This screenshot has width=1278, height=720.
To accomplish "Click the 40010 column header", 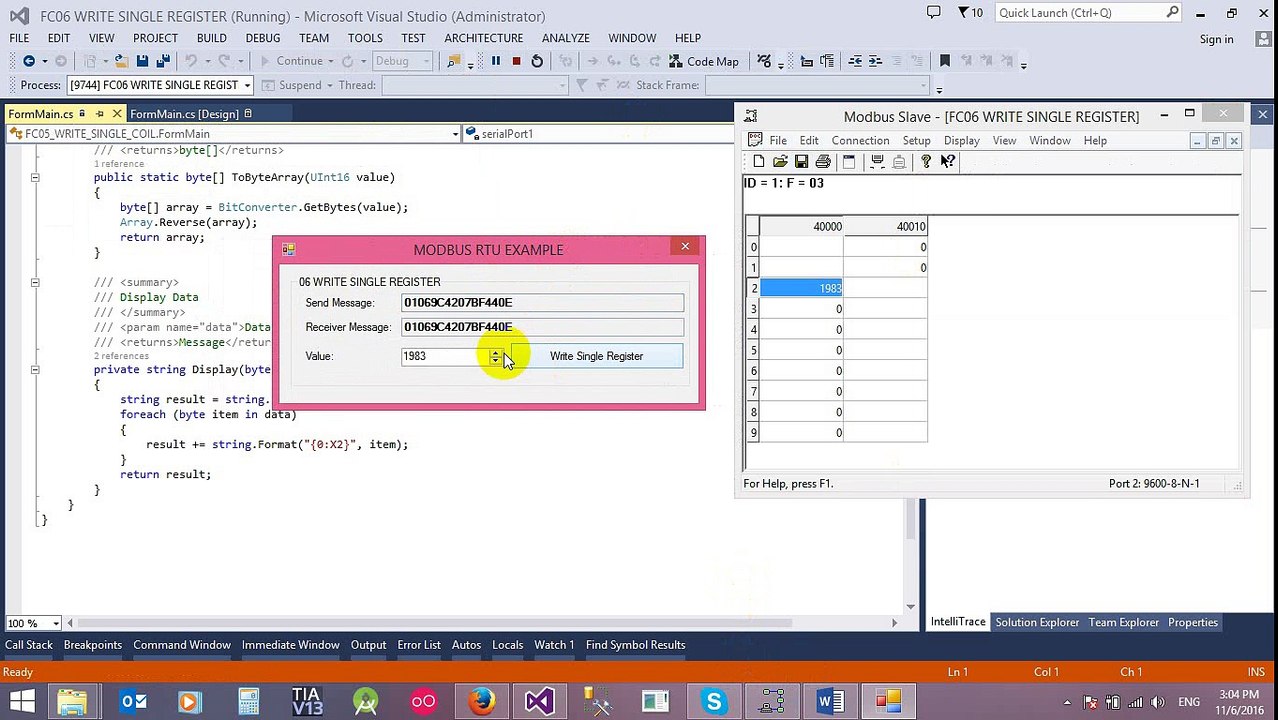I will [885, 227].
